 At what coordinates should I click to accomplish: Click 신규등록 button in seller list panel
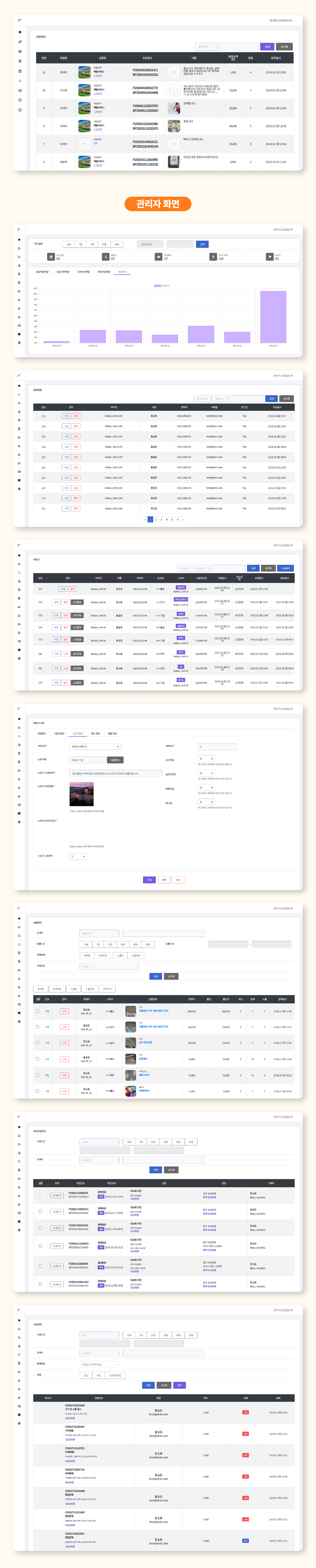pyautogui.click(x=285, y=568)
